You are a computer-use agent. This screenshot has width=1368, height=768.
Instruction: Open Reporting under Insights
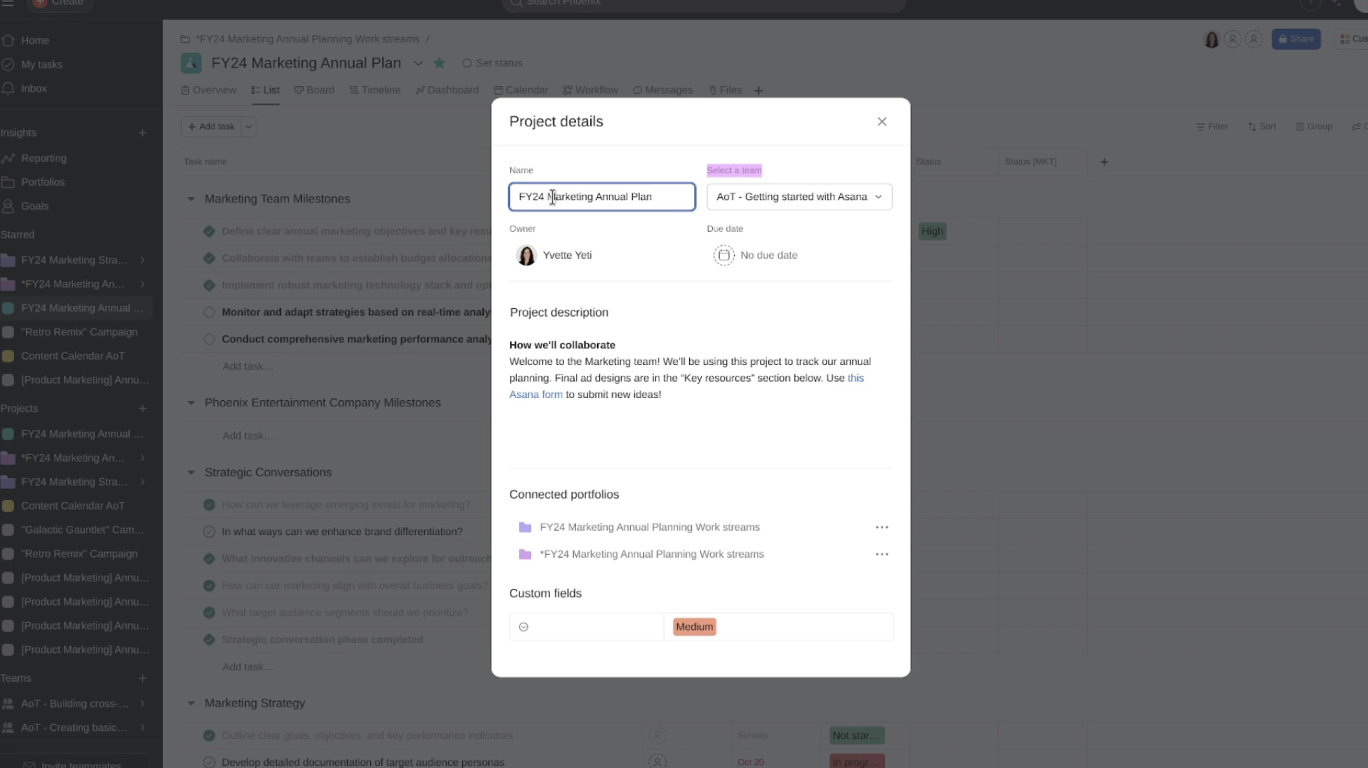[x=44, y=158]
